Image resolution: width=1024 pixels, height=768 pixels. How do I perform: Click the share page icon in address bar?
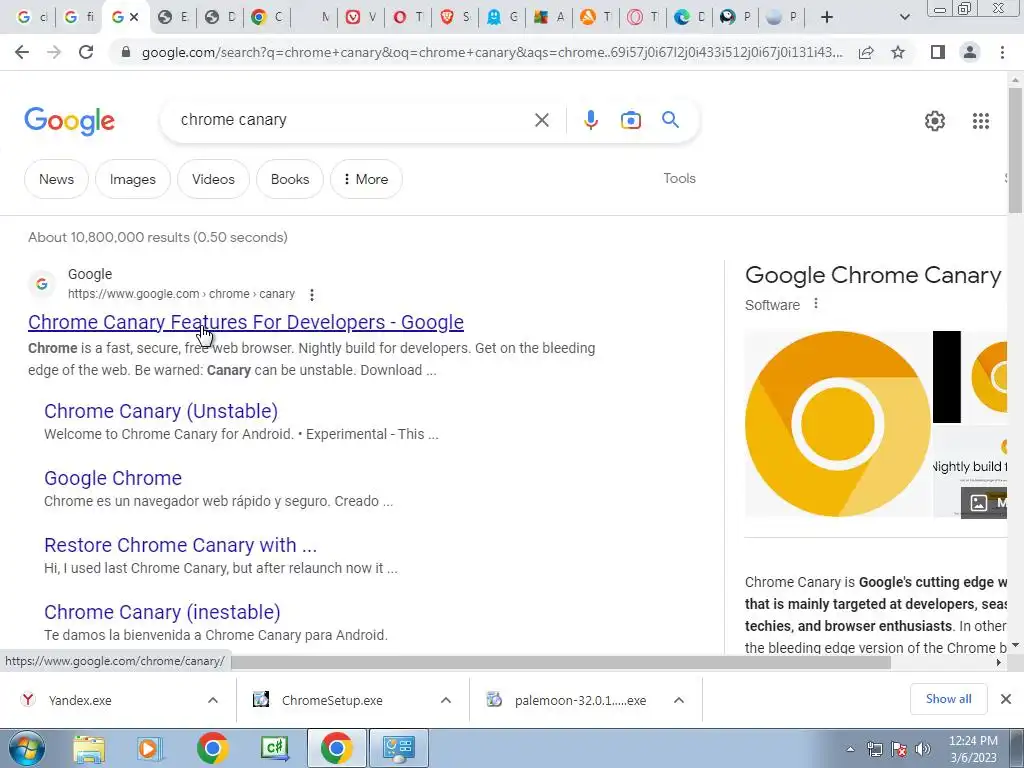pyautogui.click(x=866, y=52)
